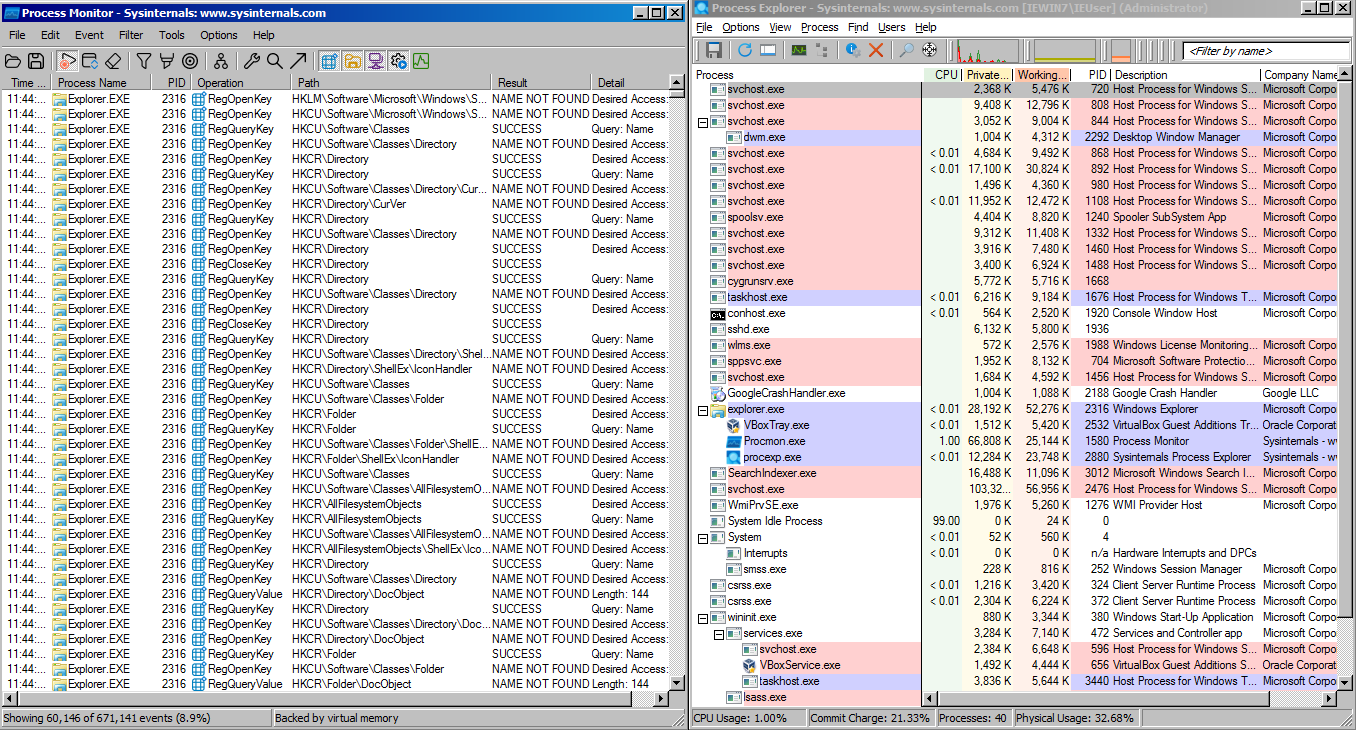1356x730 pixels.
Task: Click the Filter by name input field
Action: coord(1265,50)
